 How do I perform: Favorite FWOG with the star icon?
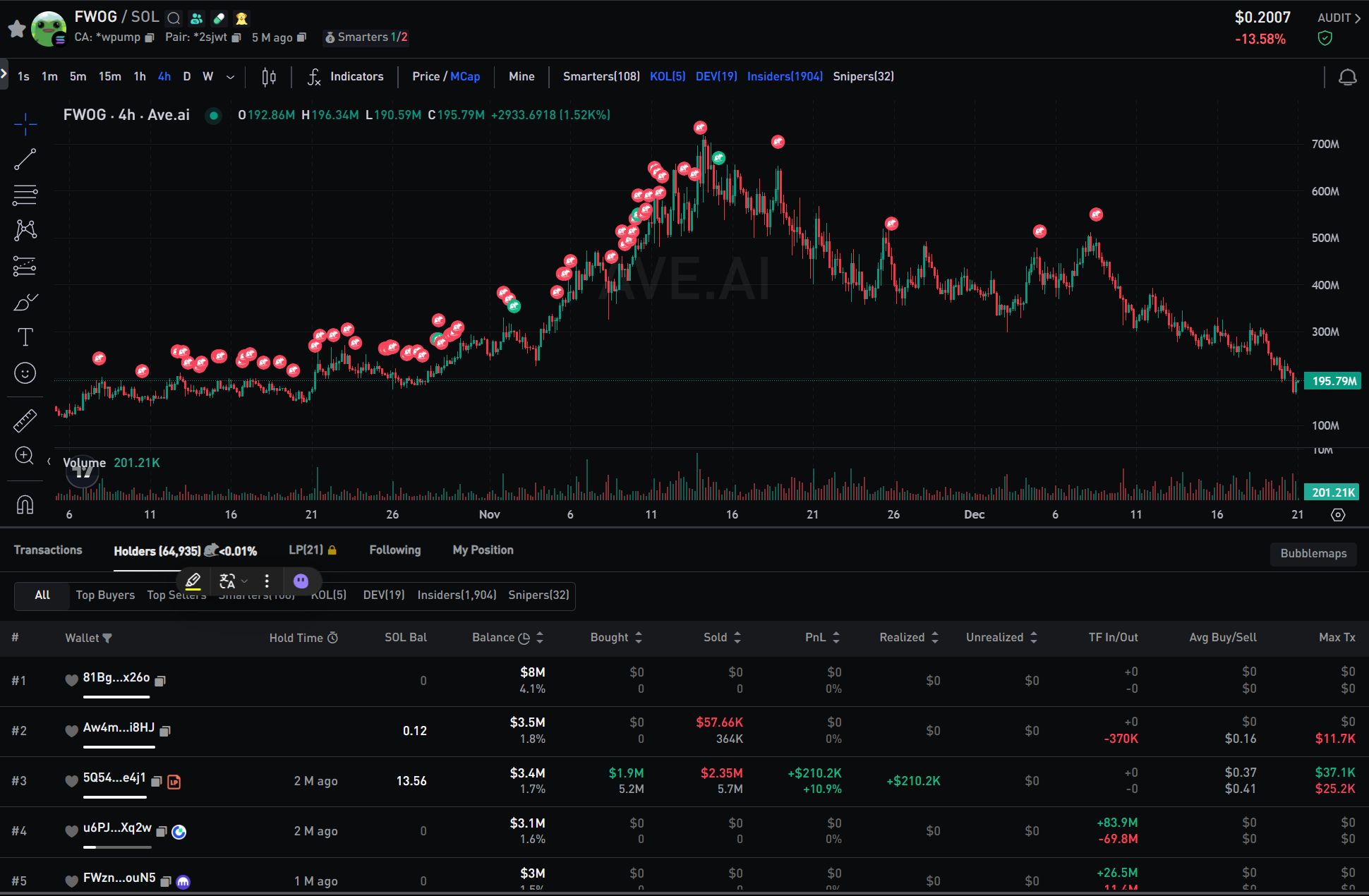click(x=17, y=29)
